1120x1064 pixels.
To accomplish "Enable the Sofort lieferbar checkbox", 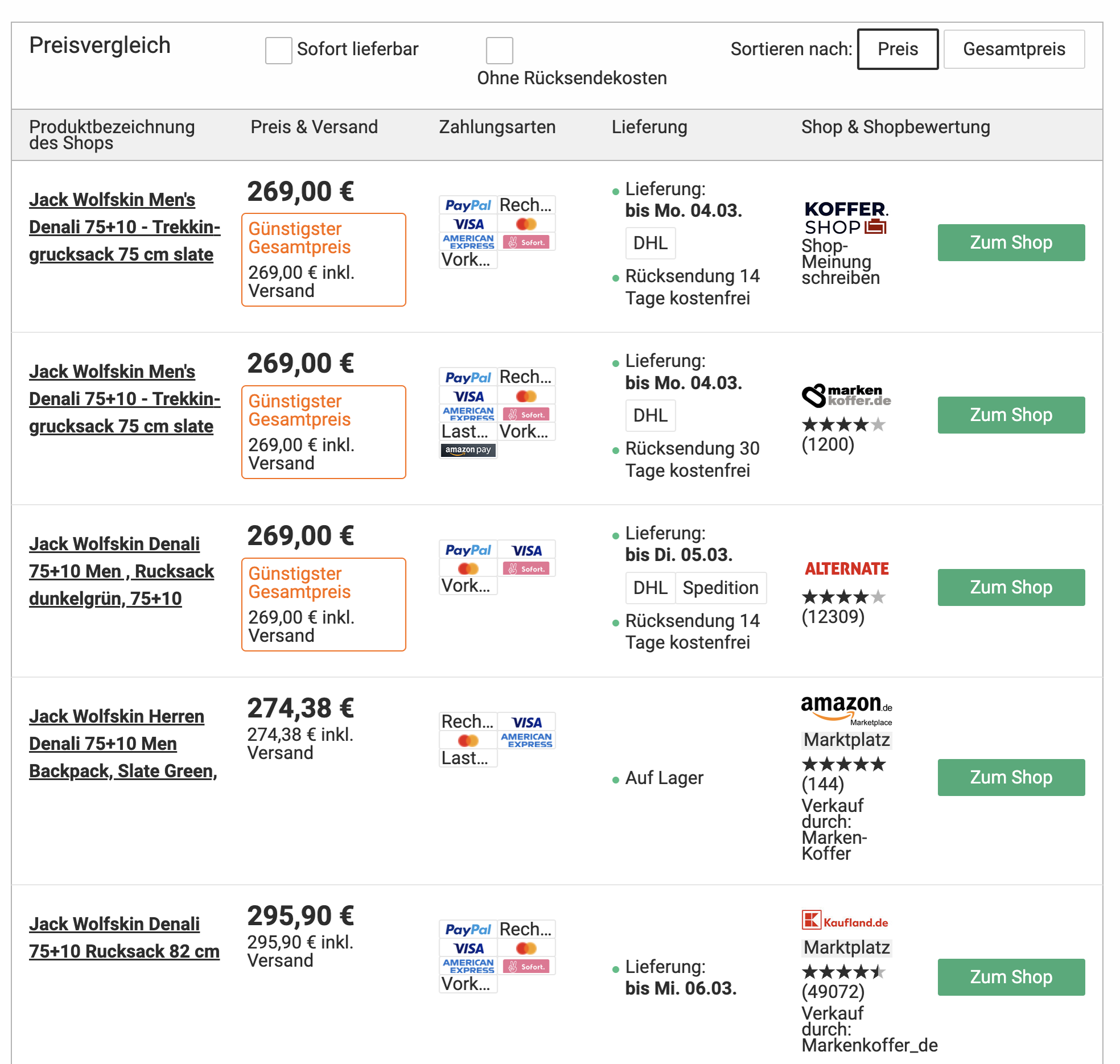I will (x=278, y=50).
